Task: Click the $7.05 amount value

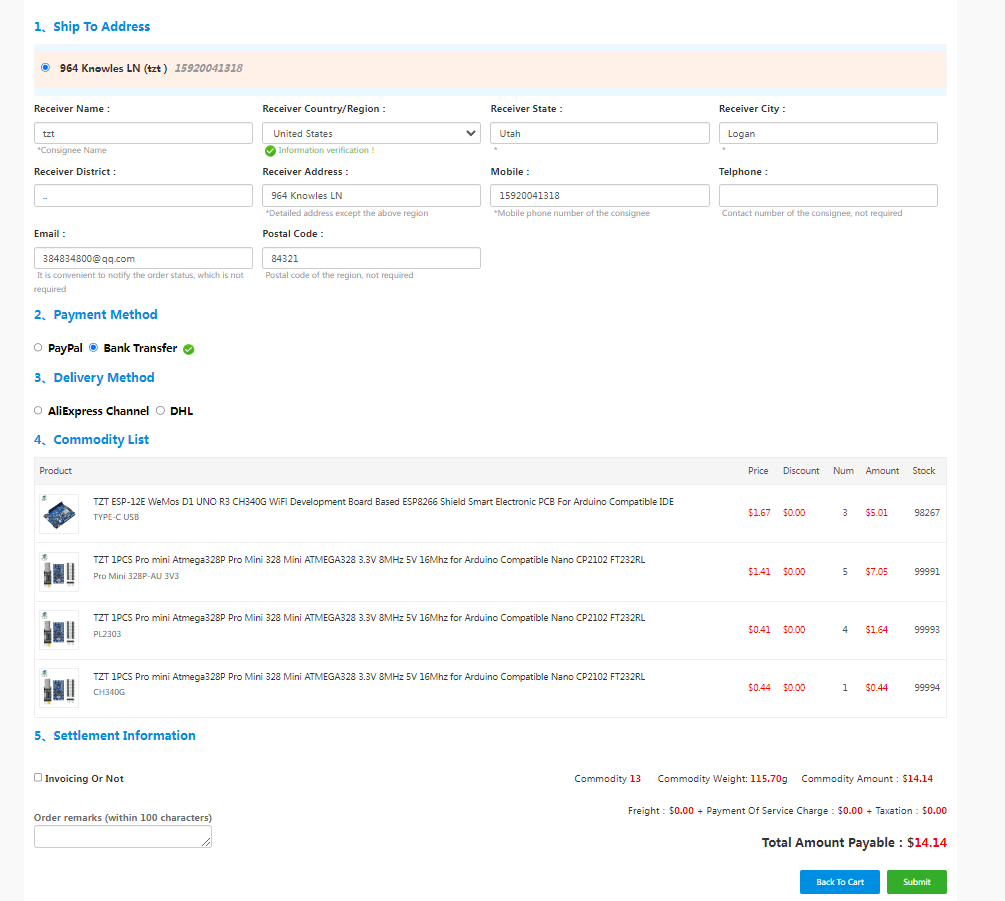Action: click(876, 572)
